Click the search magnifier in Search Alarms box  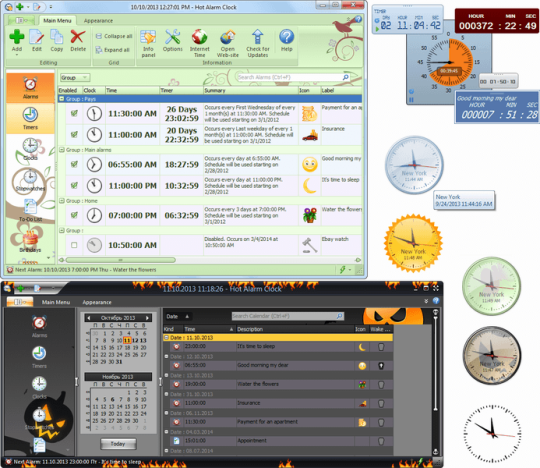pyautogui.click(x=345, y=77)
